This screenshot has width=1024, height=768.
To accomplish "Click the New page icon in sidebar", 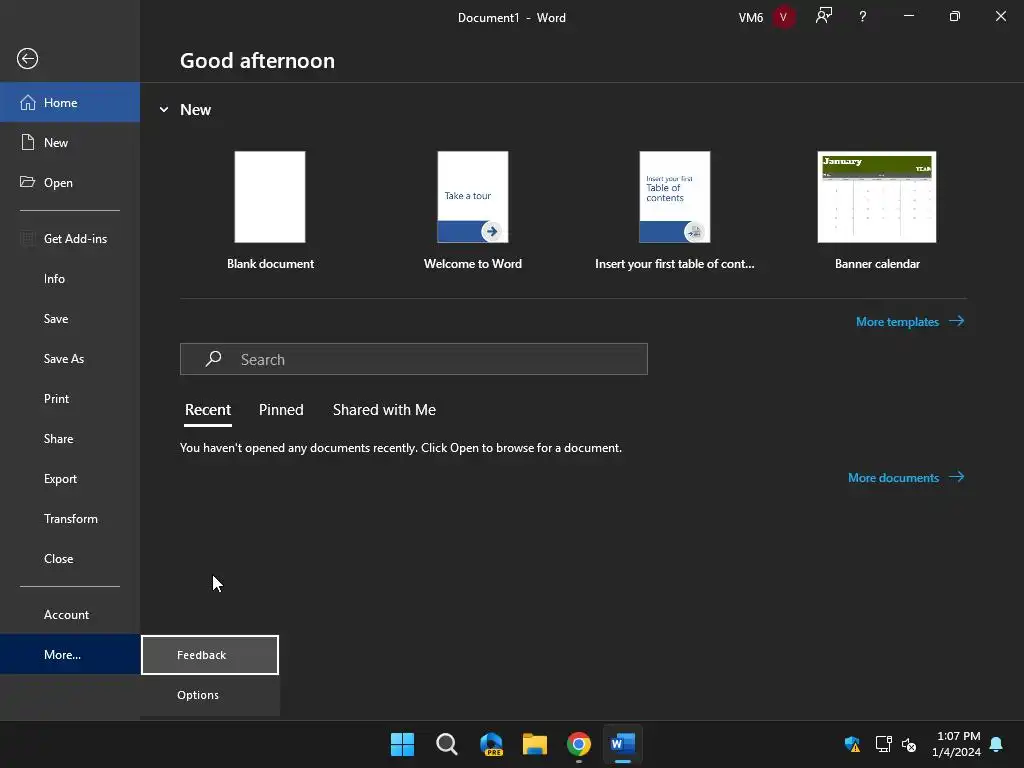I will (x=27, y=142).
